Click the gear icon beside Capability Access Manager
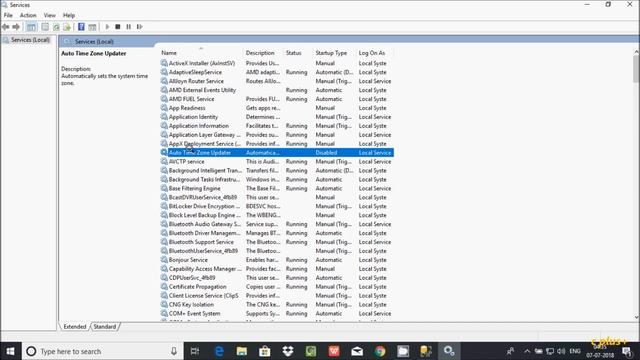The image size is (640, 360). tap(164, 269)
